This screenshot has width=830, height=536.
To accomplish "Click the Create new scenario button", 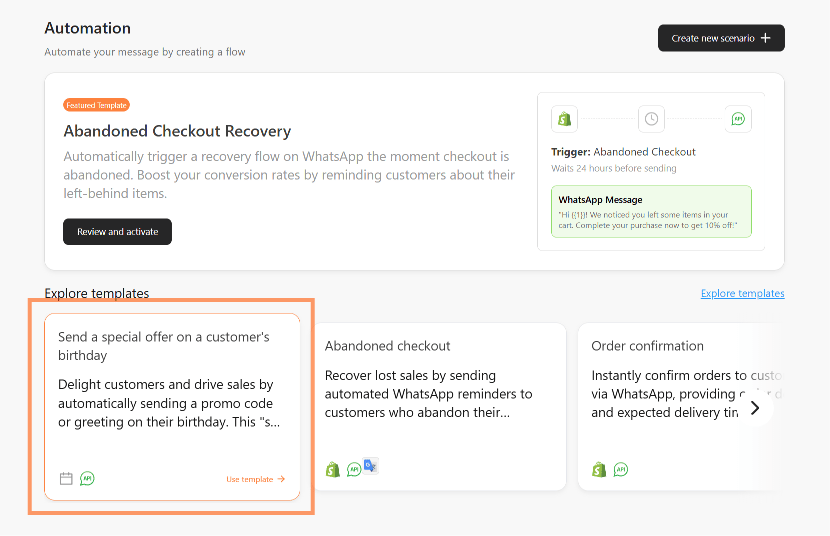I will pos(721,38).
